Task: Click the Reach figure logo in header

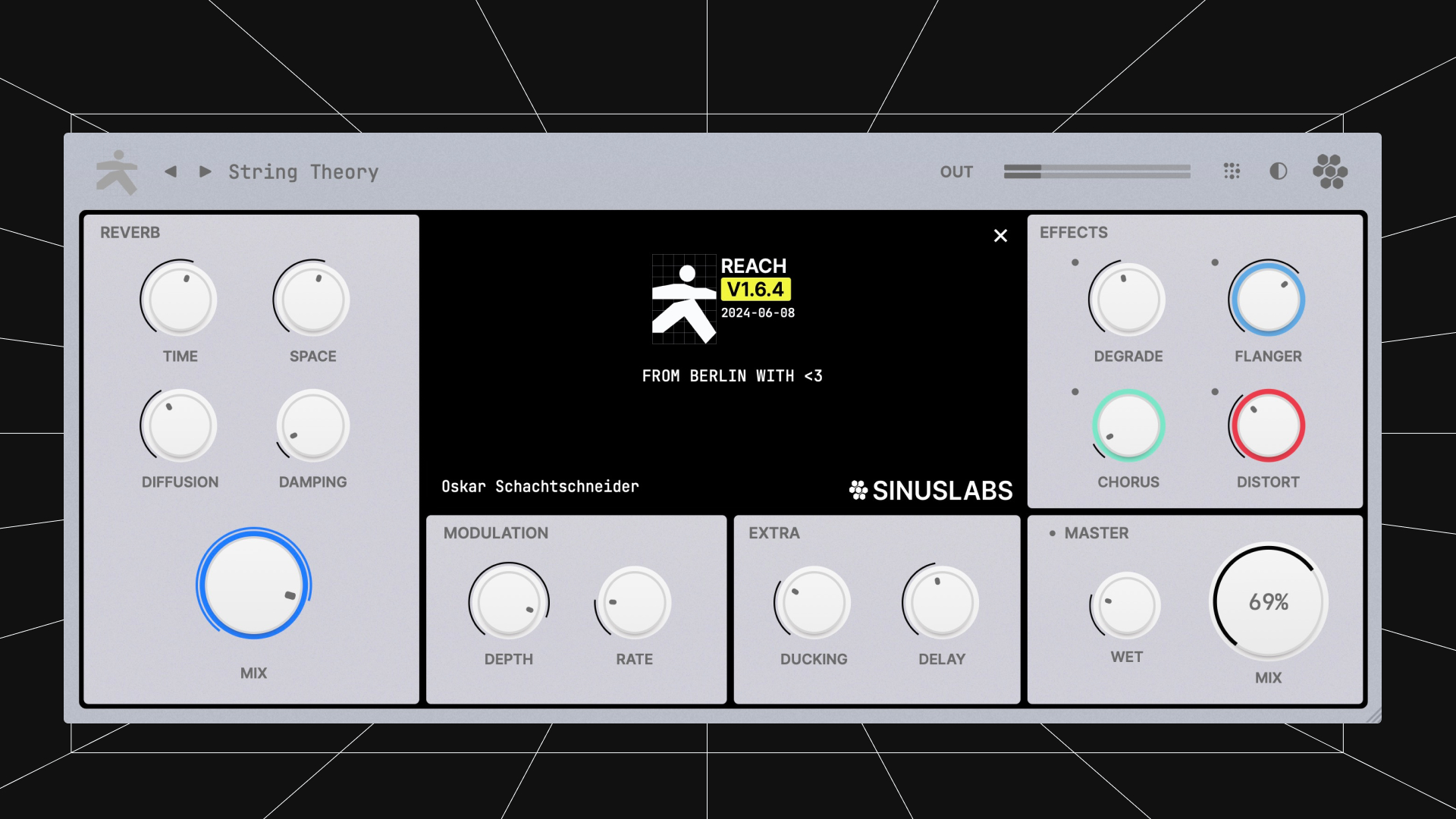Action: (117, 172)
